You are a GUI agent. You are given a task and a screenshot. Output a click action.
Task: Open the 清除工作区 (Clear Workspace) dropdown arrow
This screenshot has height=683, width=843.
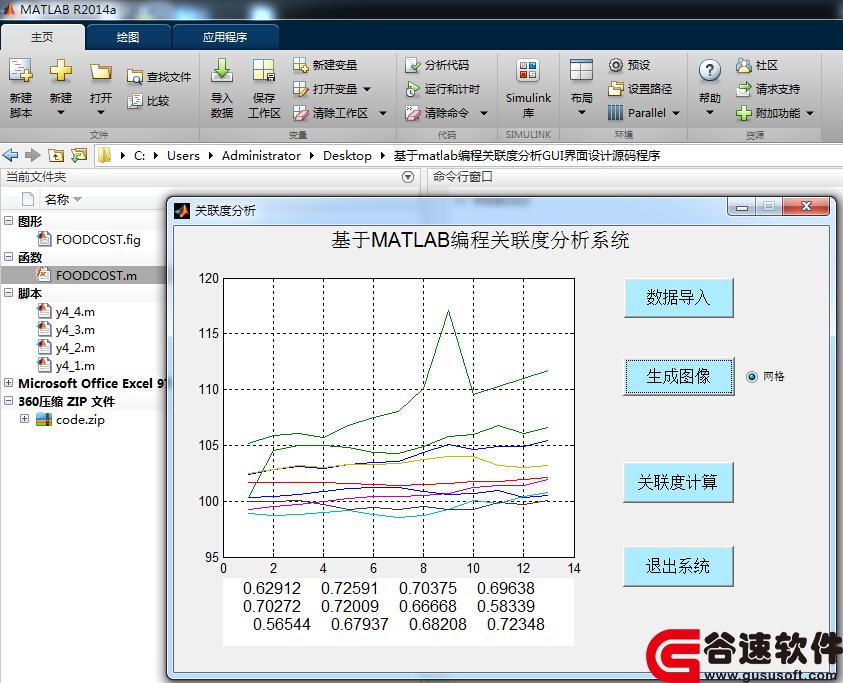pos(383,113)
